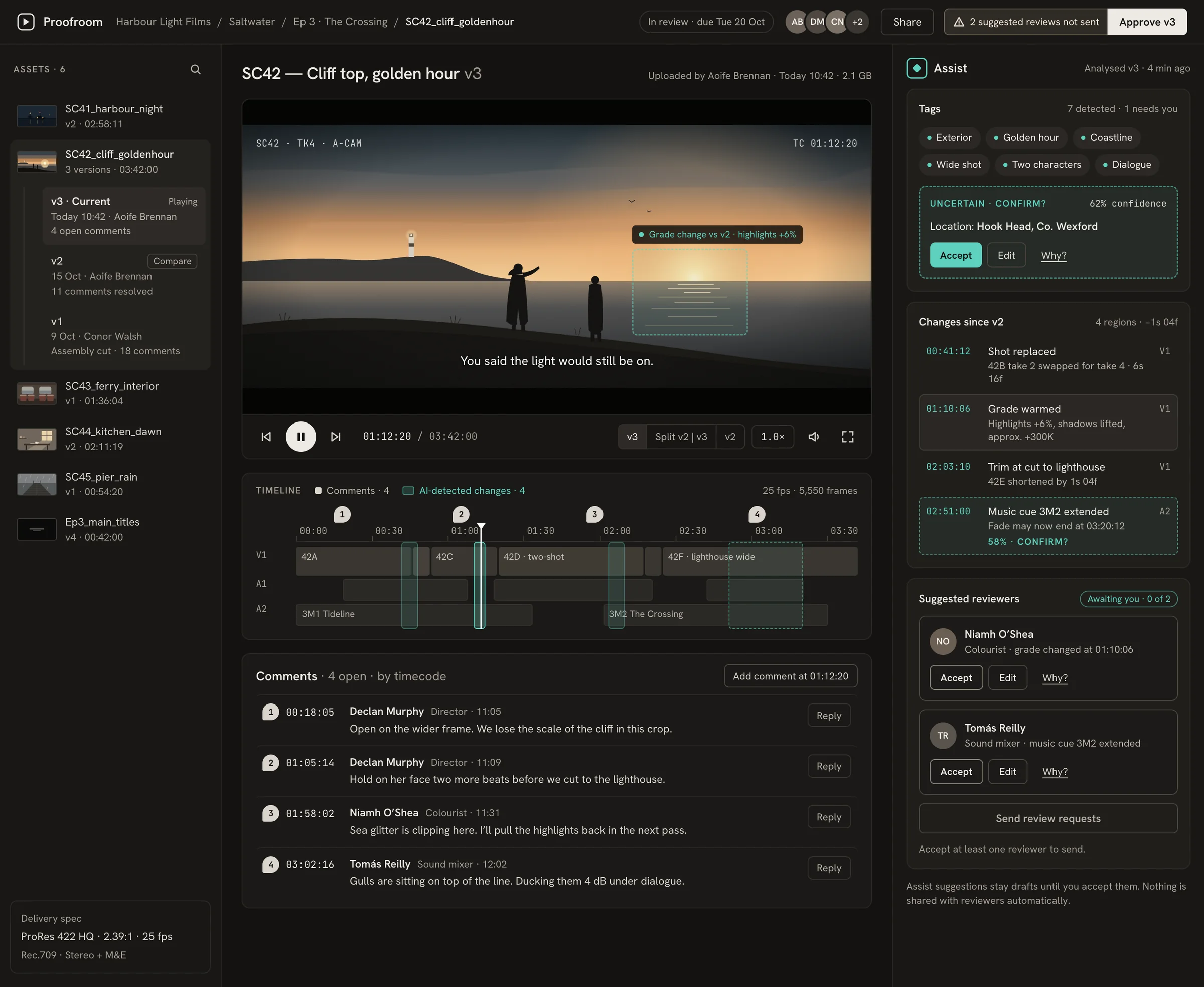Image resolution: width=1204 pixels, height=987 pixels.
Task: Open the Saltwater breadcrumb
Action: (x=252, y=22)
